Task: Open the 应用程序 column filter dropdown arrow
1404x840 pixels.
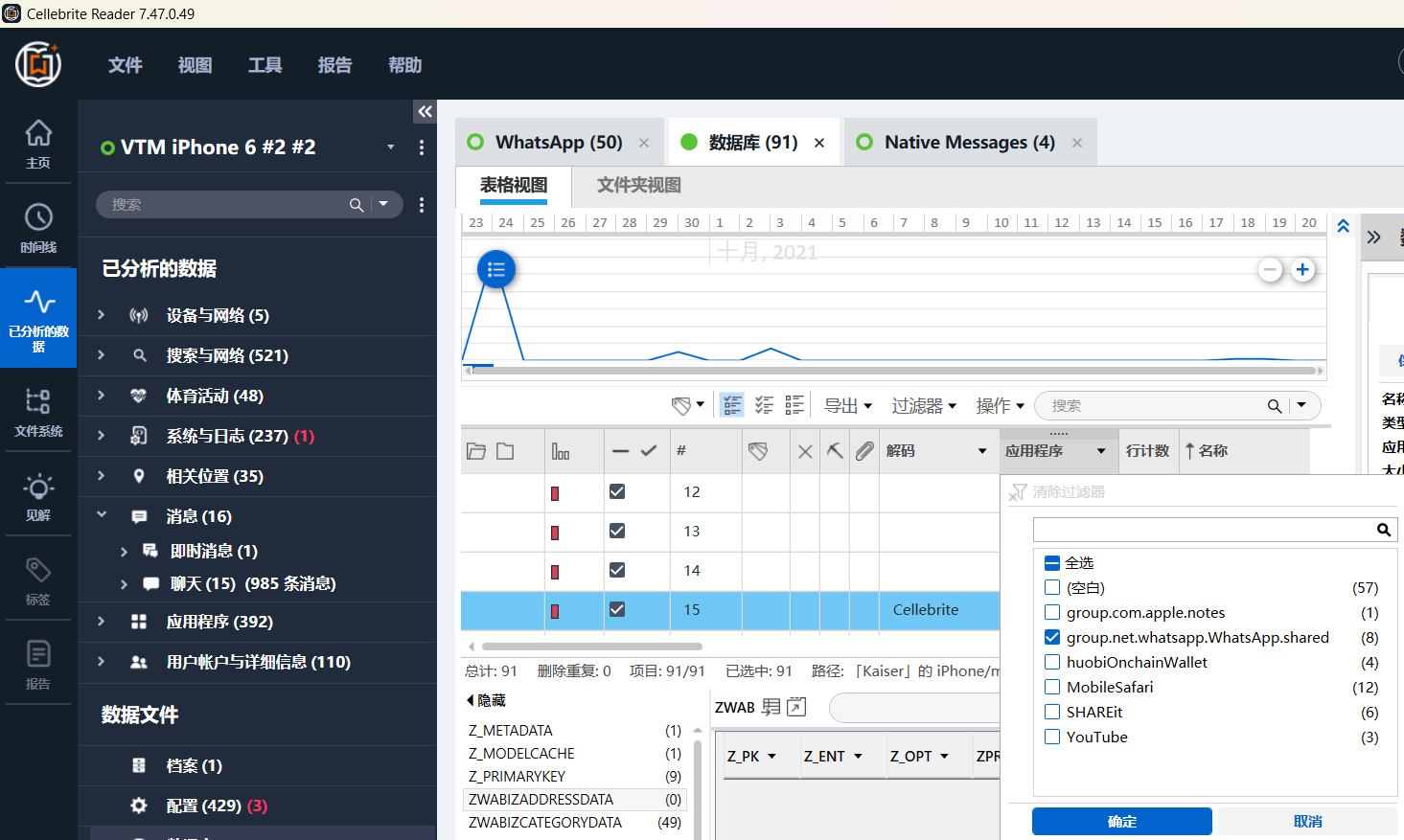Action: point(1101,451)
